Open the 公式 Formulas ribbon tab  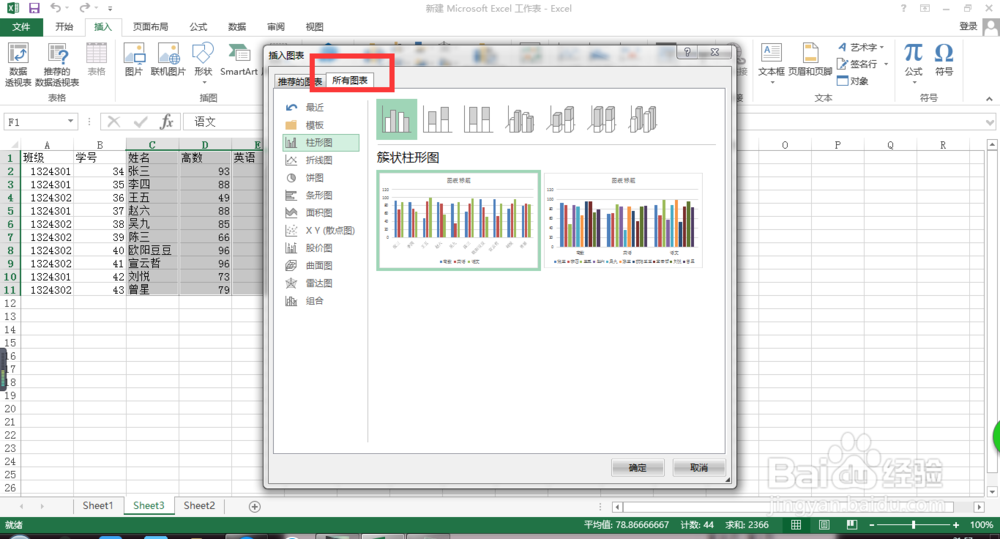click(x=198, y=27)
